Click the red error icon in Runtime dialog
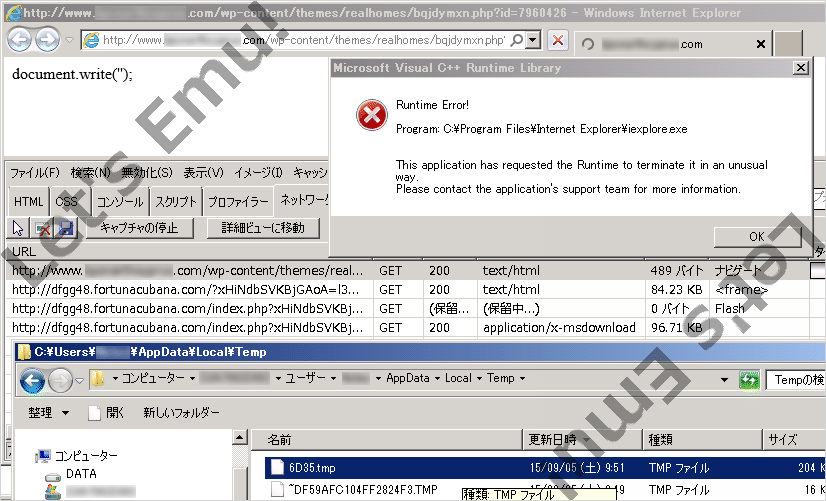This screenshot has height=501, width=826. click(x=372, y=115)
